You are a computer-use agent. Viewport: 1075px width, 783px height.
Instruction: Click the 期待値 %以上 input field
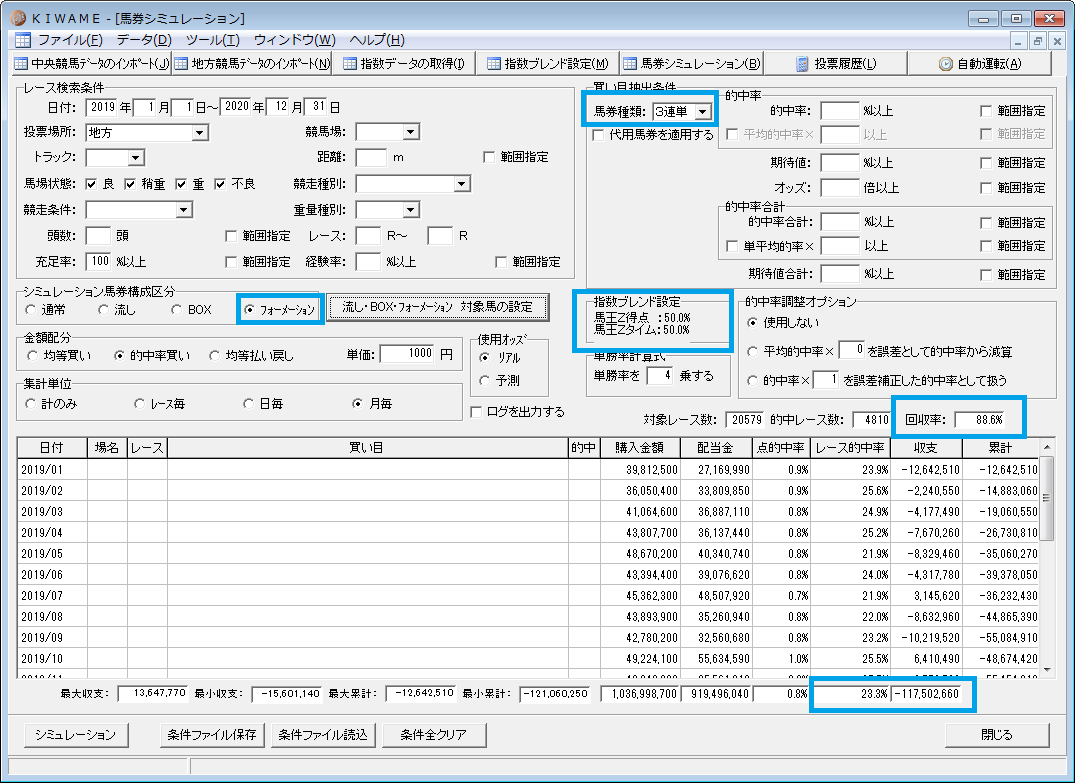(x=839, y=163)
